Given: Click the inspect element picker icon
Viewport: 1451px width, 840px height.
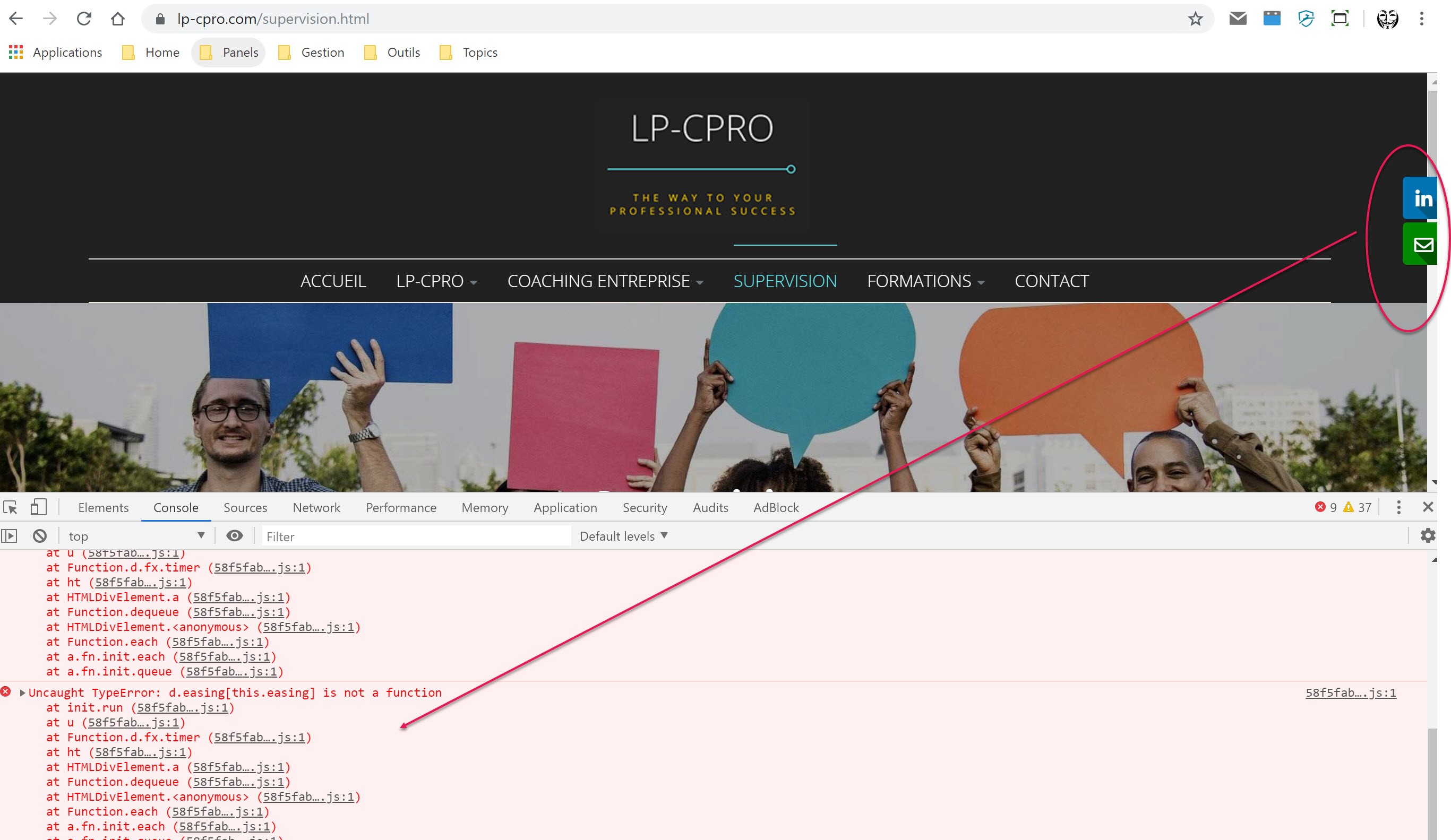Looking at the screenshot, I should click(11, 507).
